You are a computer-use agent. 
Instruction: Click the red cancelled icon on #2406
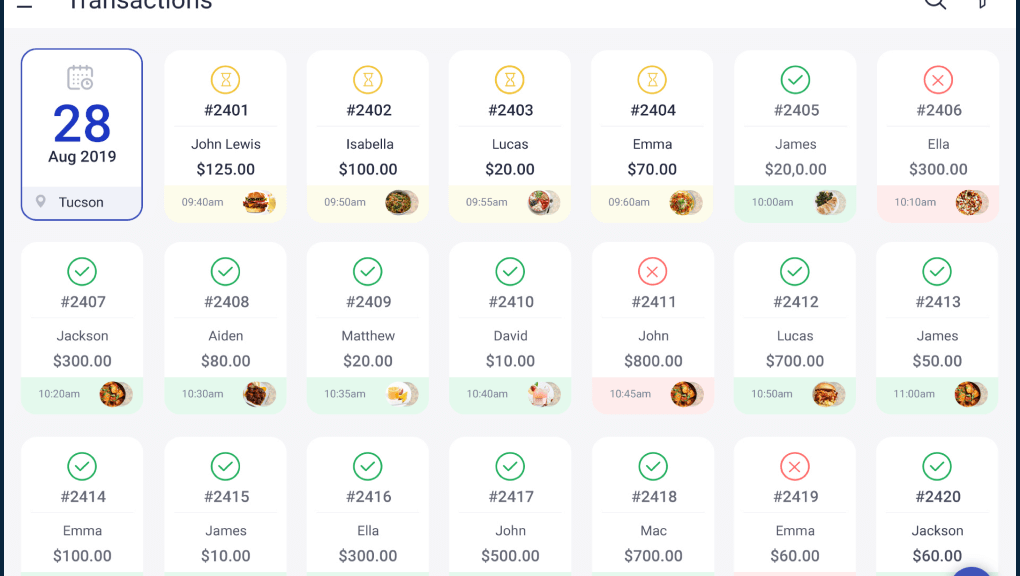click(x=937, y=80)
